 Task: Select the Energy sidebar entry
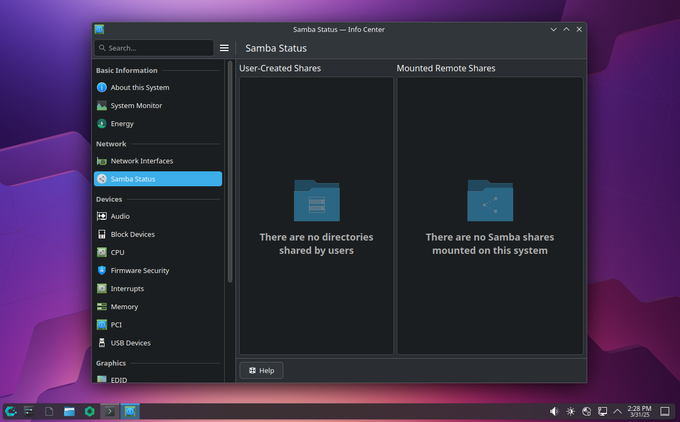point(158,124)
